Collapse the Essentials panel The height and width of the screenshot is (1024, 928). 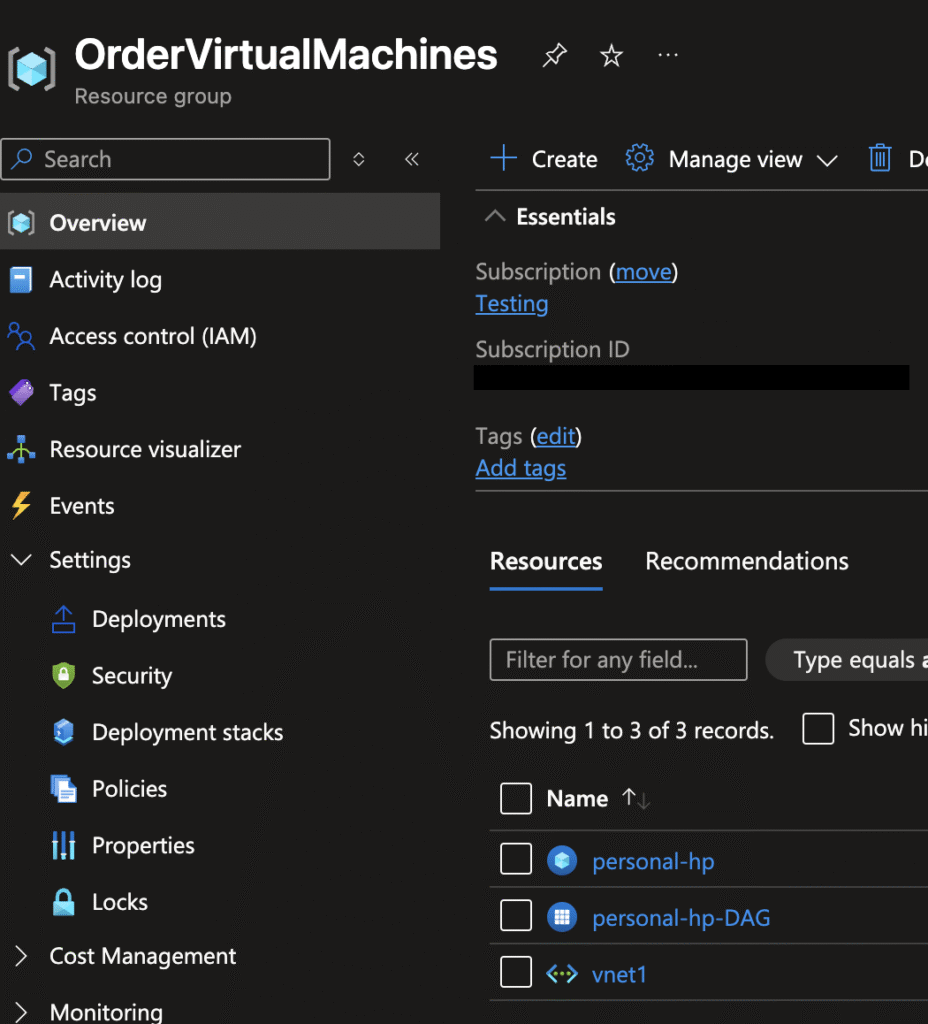coord(495,216)
